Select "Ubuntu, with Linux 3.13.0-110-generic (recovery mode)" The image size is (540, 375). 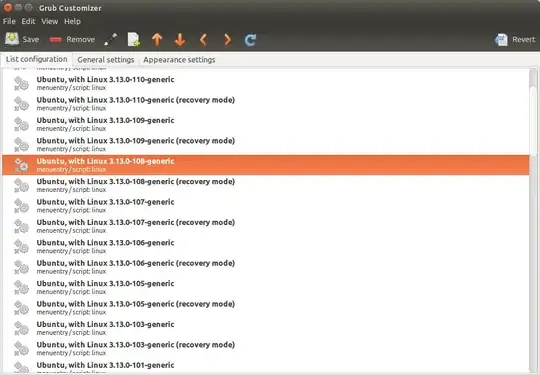click(x=136, y=100)
